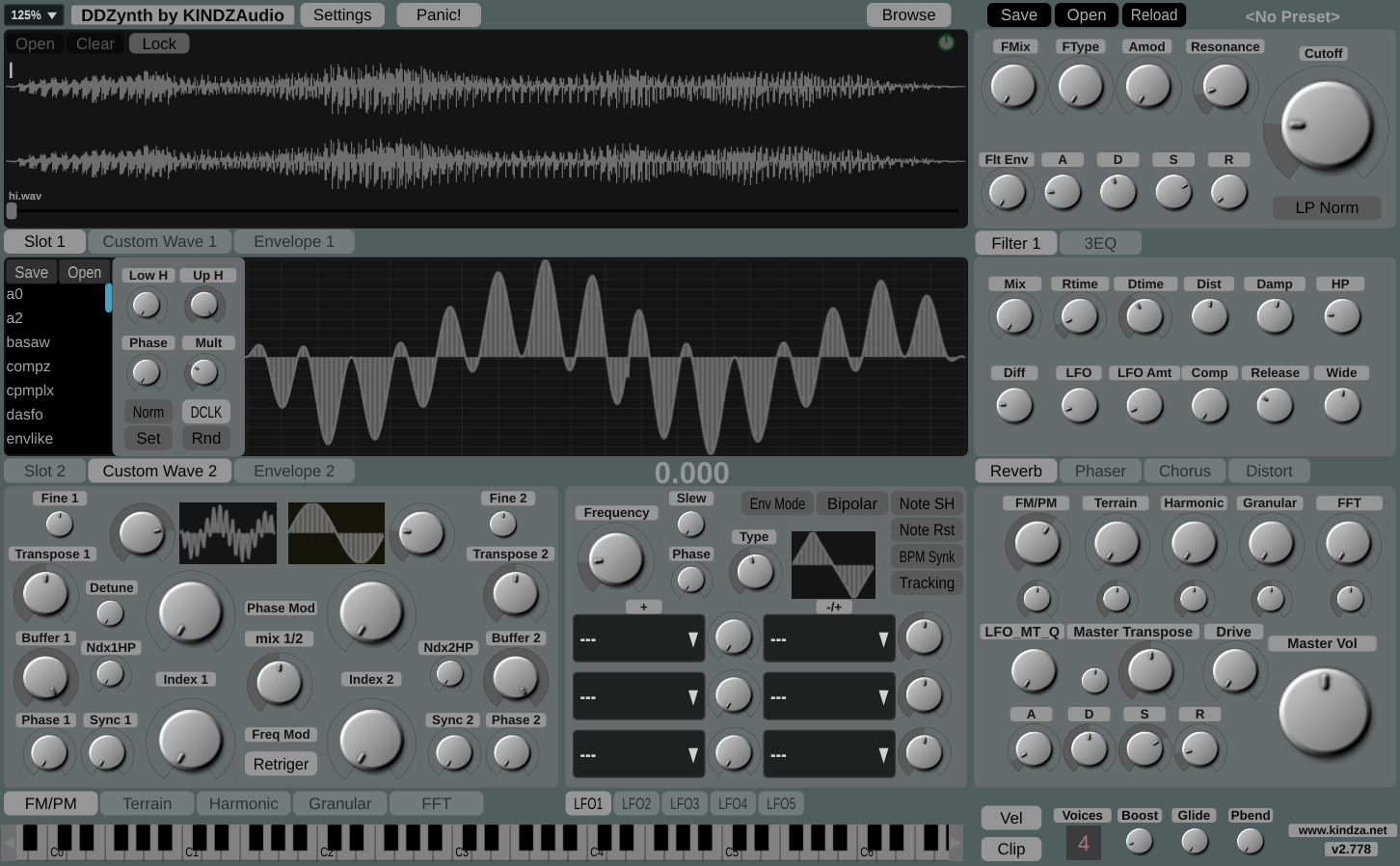This screenshot has width=1400, height=866.
Task: Switch to the Envelope 1 tab
Action: 294,241
